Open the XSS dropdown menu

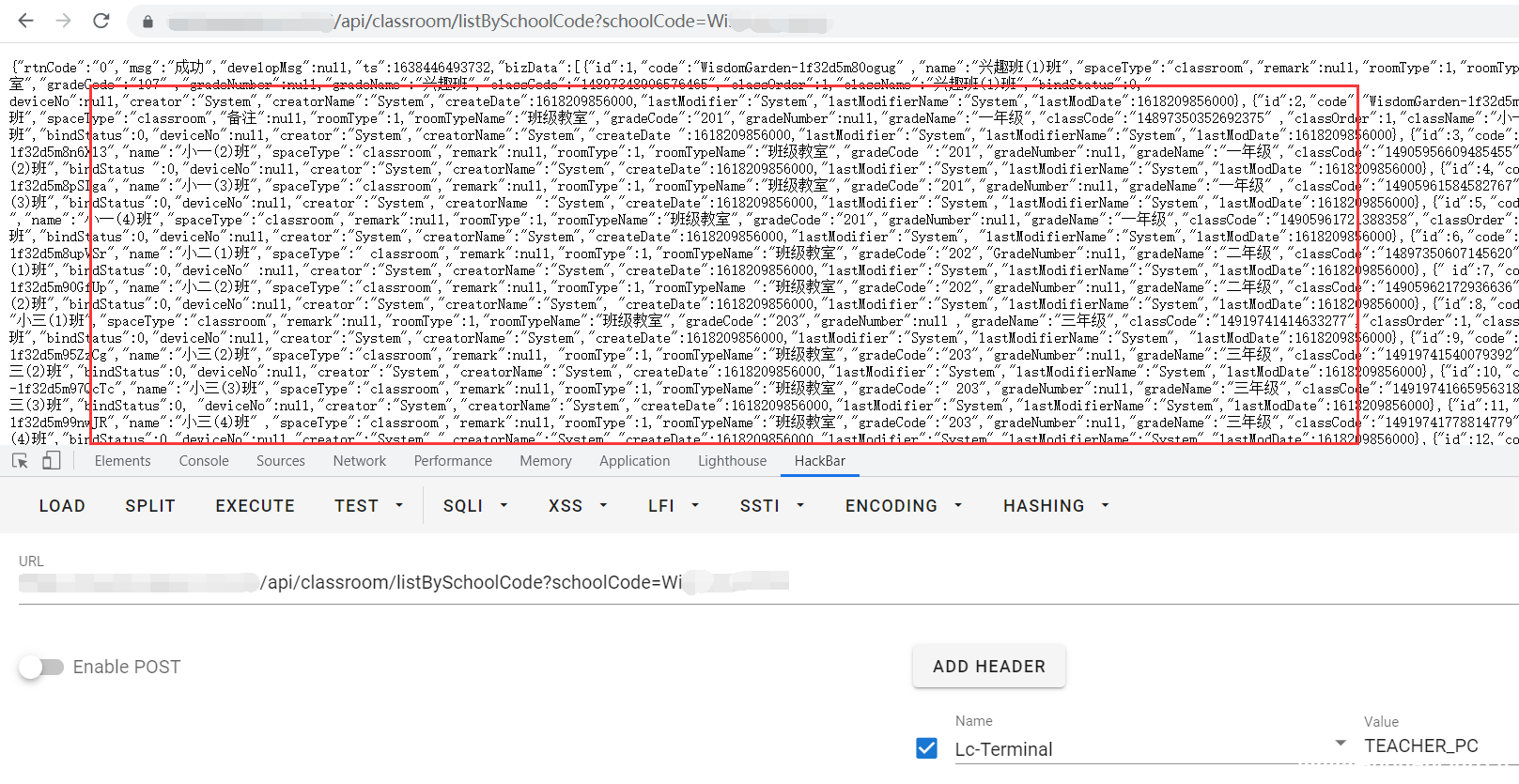(578, 505)
